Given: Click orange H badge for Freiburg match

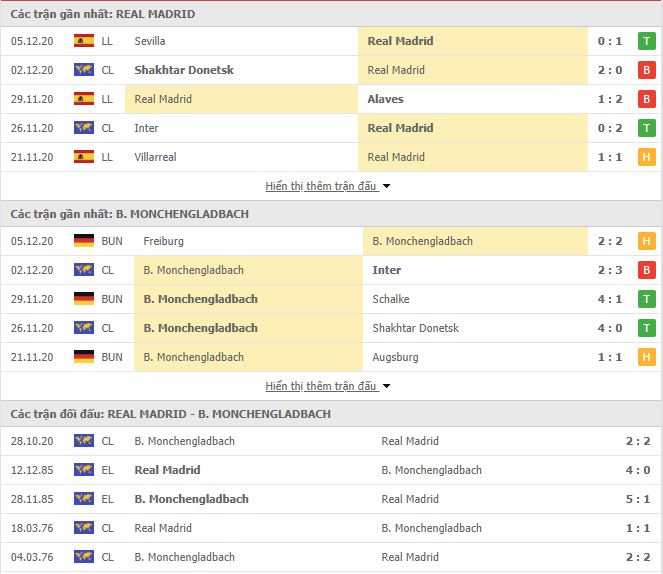Looking at the screenshot, I should (x=647, y=241).
